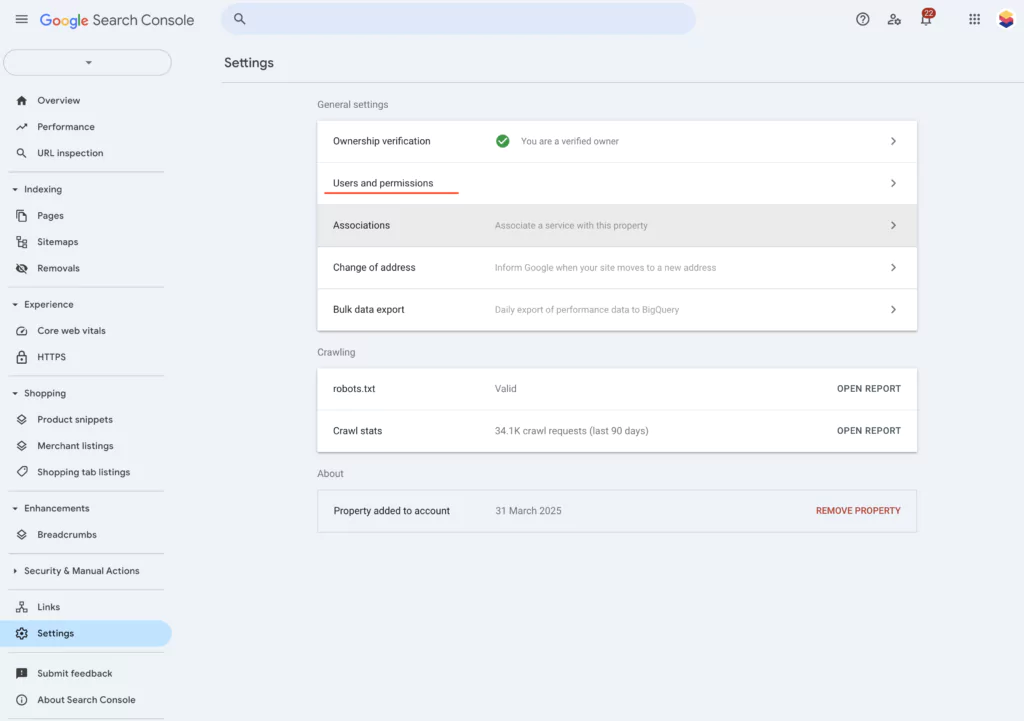Open the robots.txt report
This screenshot has height=721, width=1024.
coord(868,389)
